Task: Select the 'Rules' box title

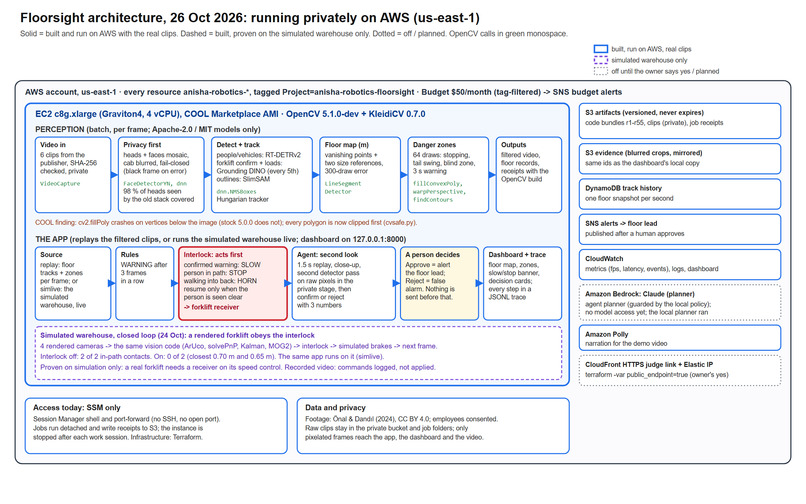Action: [x=130, y=255]
